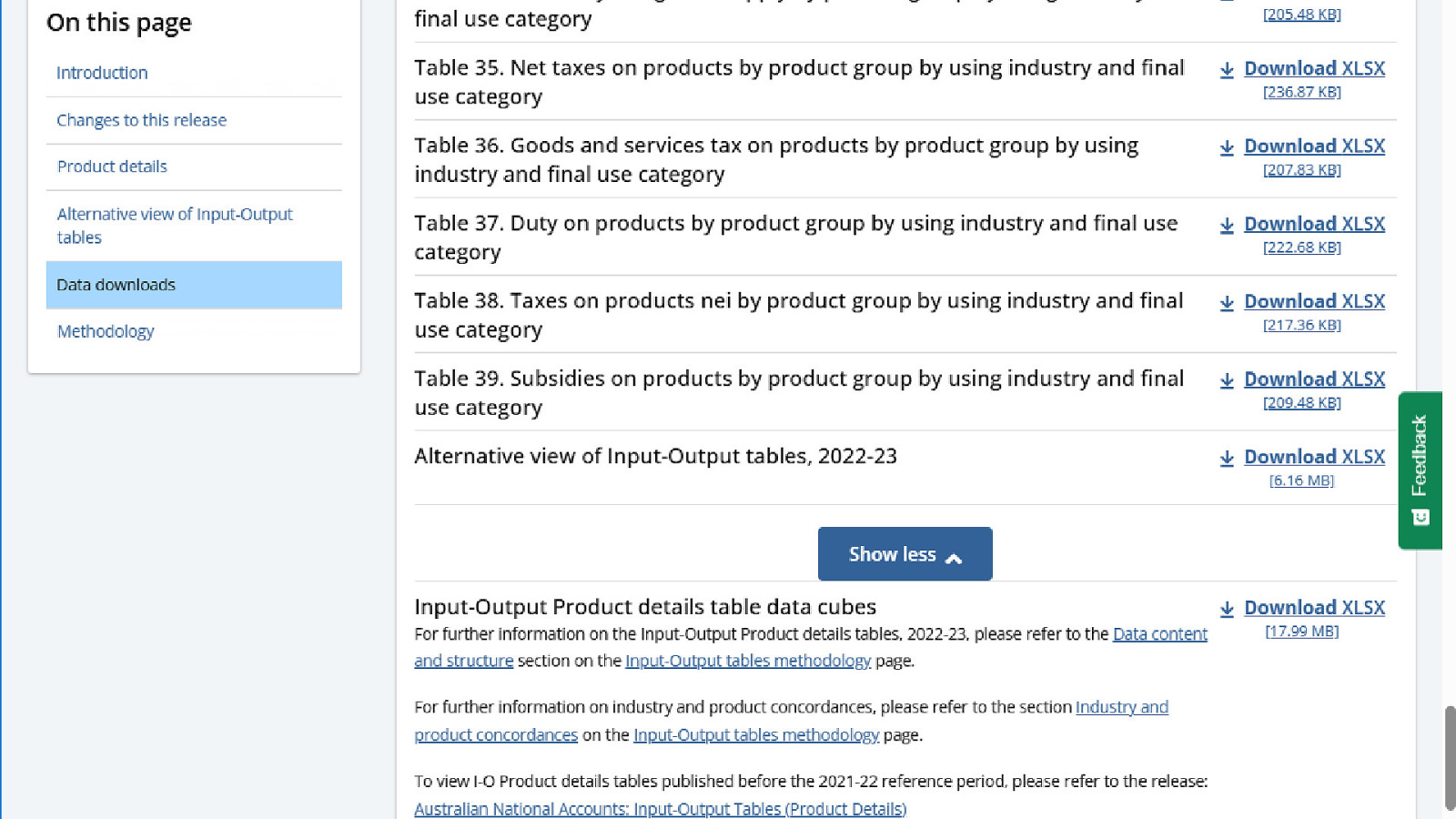This screenshot has width=1456, height=819.
Task: Click Download XLSX link for Table 37
Action: (x=1314, y=224)
